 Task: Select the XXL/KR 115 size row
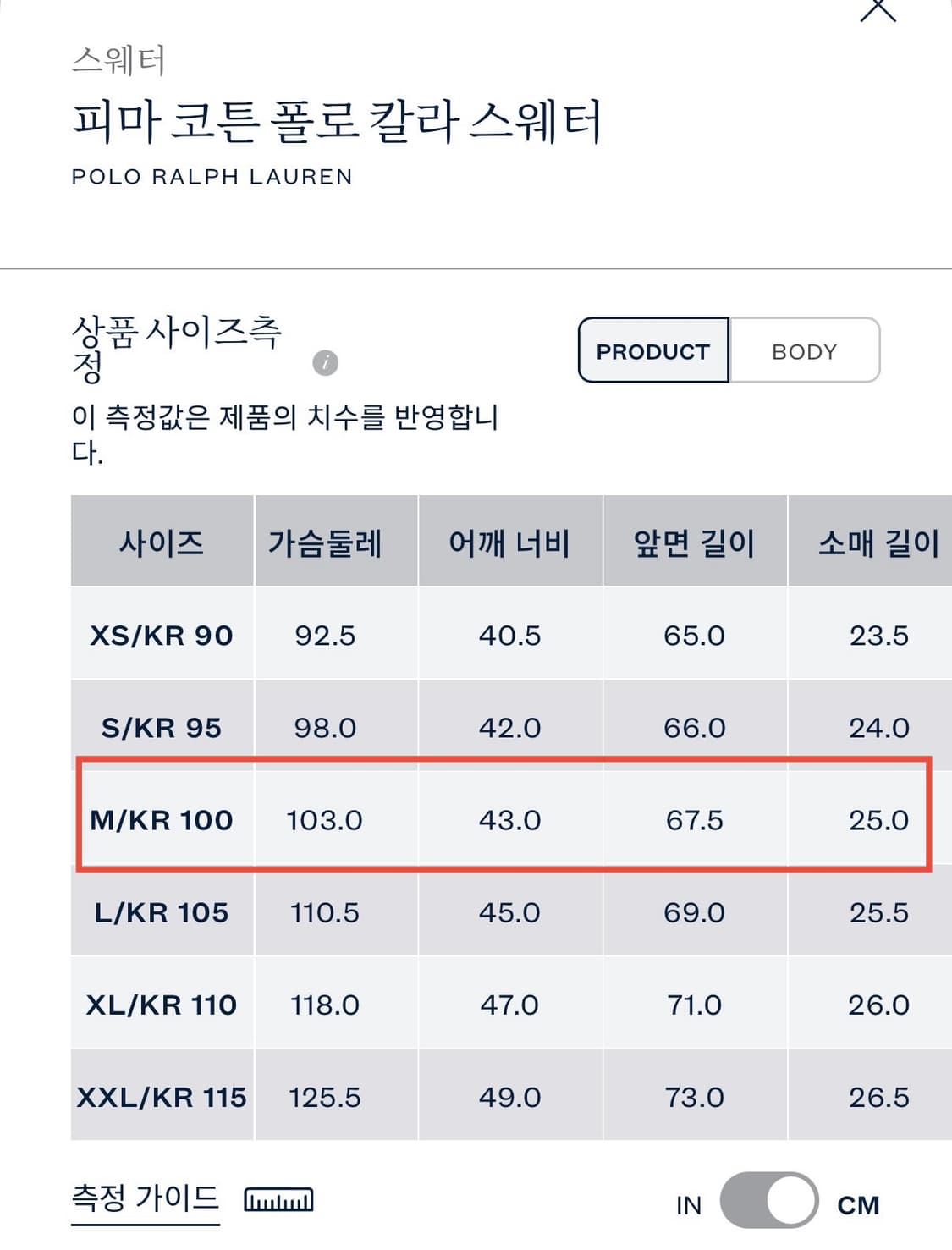[x=162, y=1096]
